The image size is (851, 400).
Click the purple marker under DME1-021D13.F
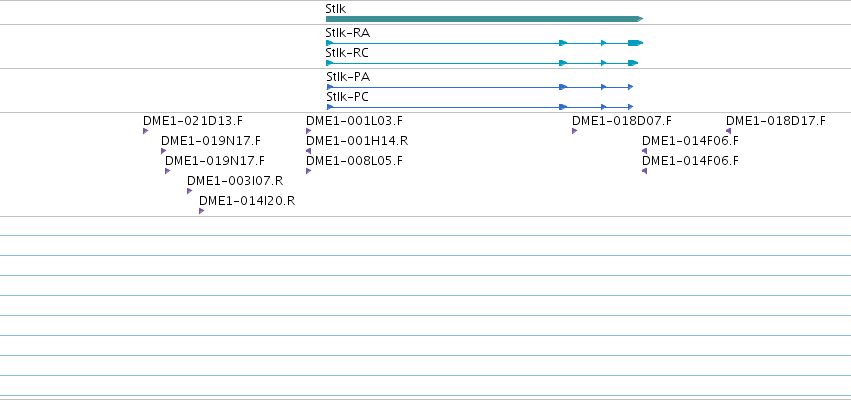click(145, 131)
